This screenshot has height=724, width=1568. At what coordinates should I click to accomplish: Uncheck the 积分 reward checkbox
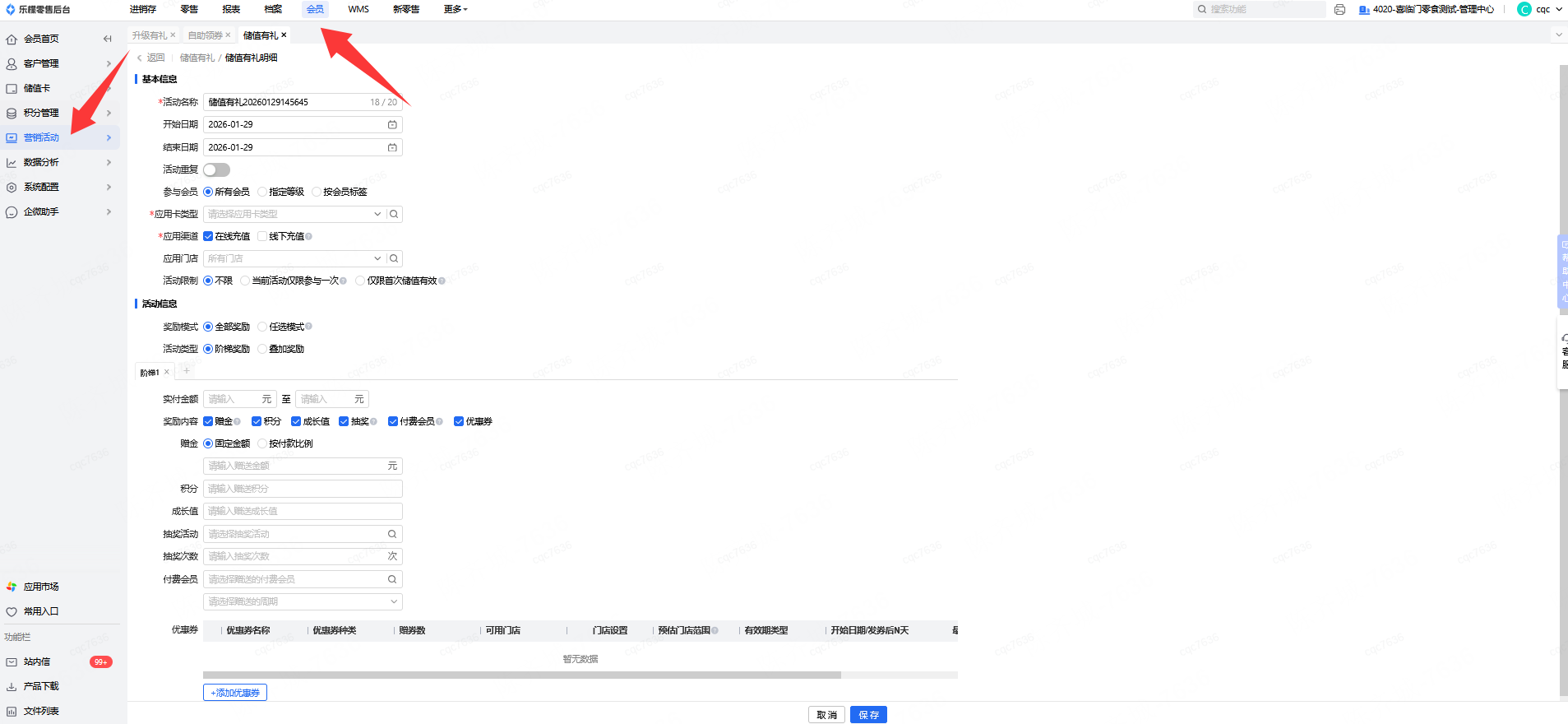pos(257,421)
